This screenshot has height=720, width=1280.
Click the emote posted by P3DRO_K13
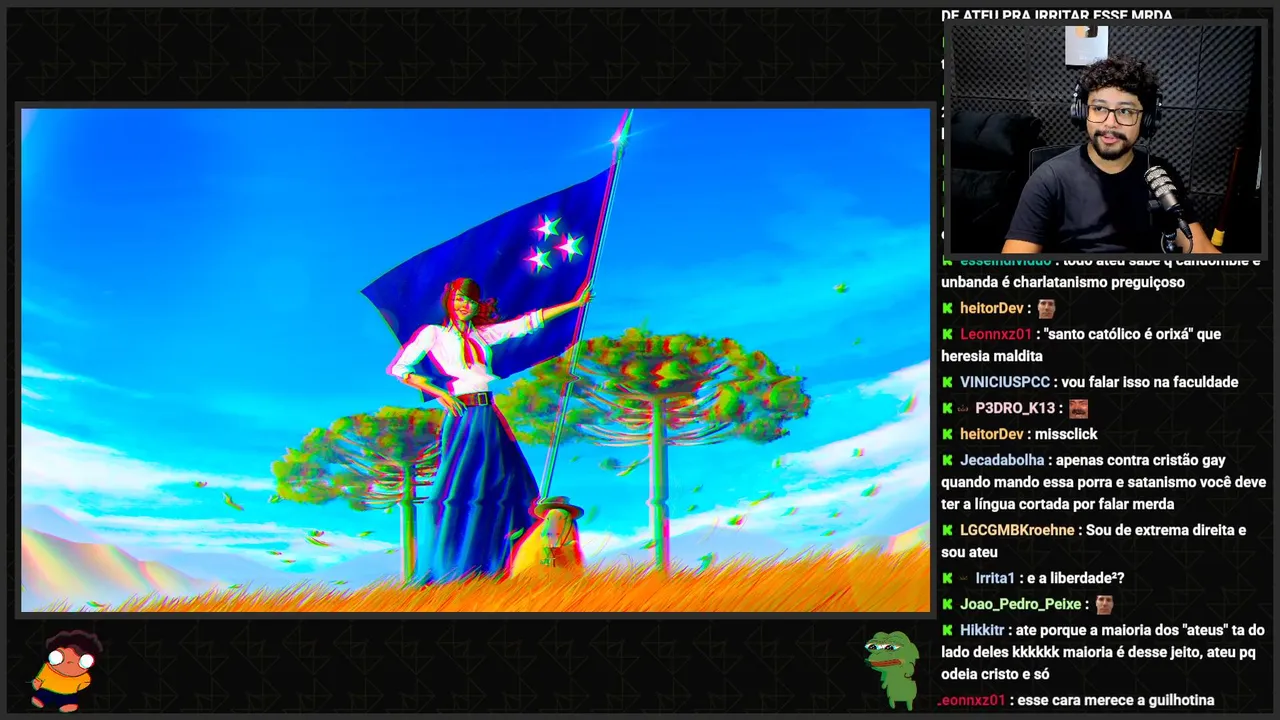(1078, 408)
